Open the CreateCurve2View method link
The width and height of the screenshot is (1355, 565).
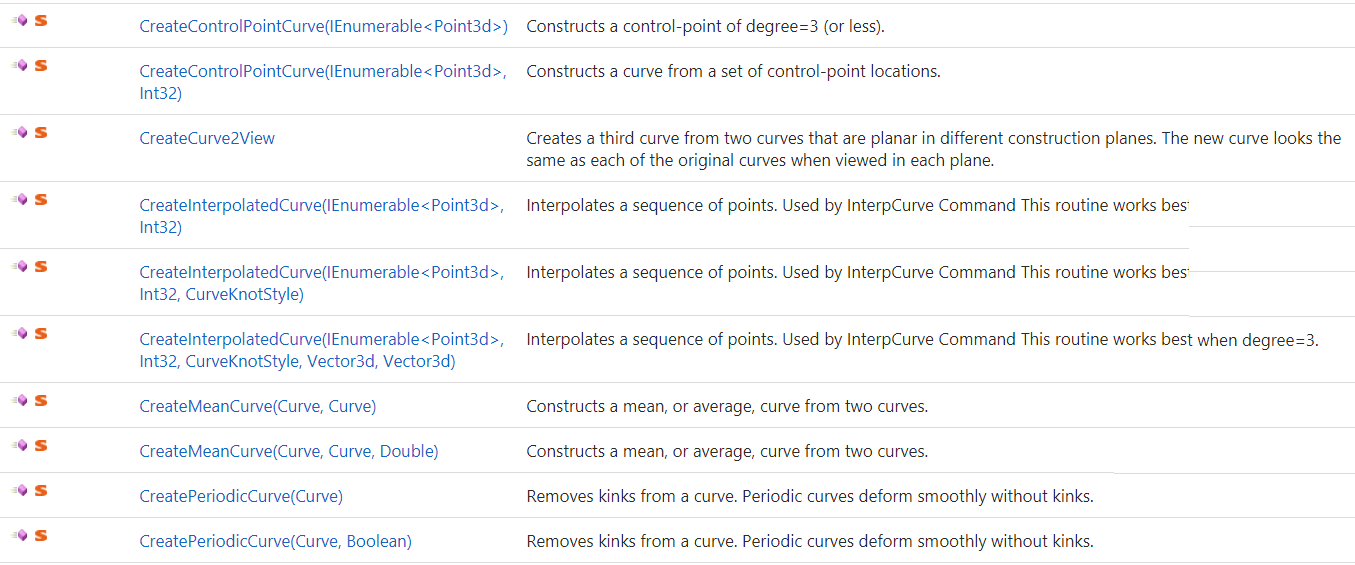(x=207, y=138)
